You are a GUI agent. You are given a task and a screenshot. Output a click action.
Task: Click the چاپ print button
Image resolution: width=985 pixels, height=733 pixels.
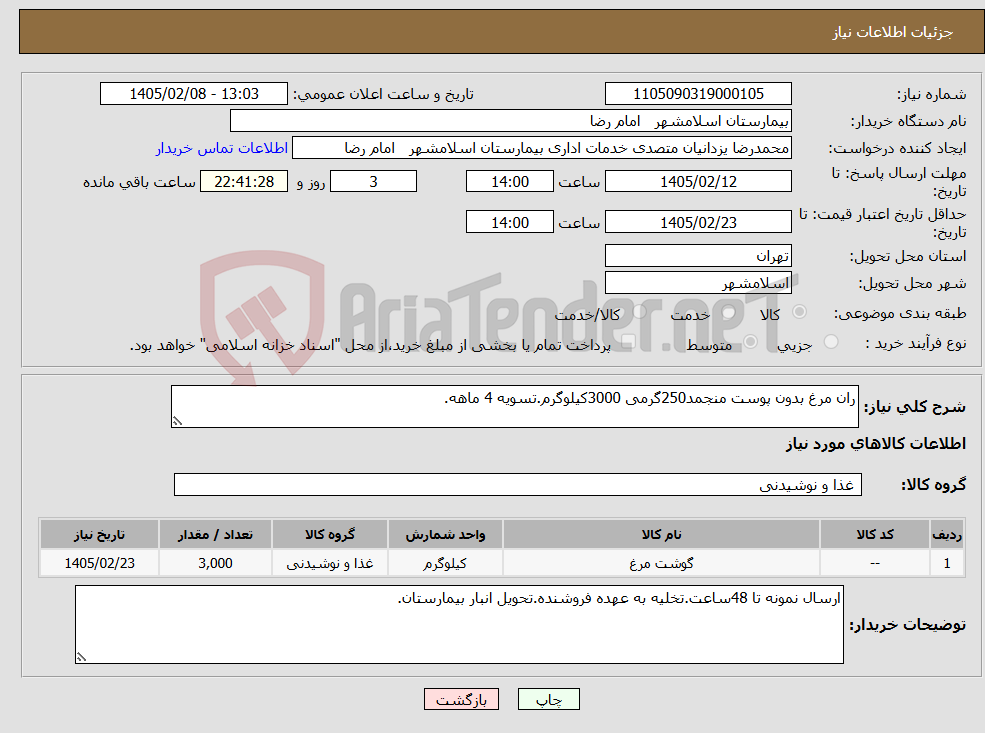pyautogui.click(x=548, y=699)
